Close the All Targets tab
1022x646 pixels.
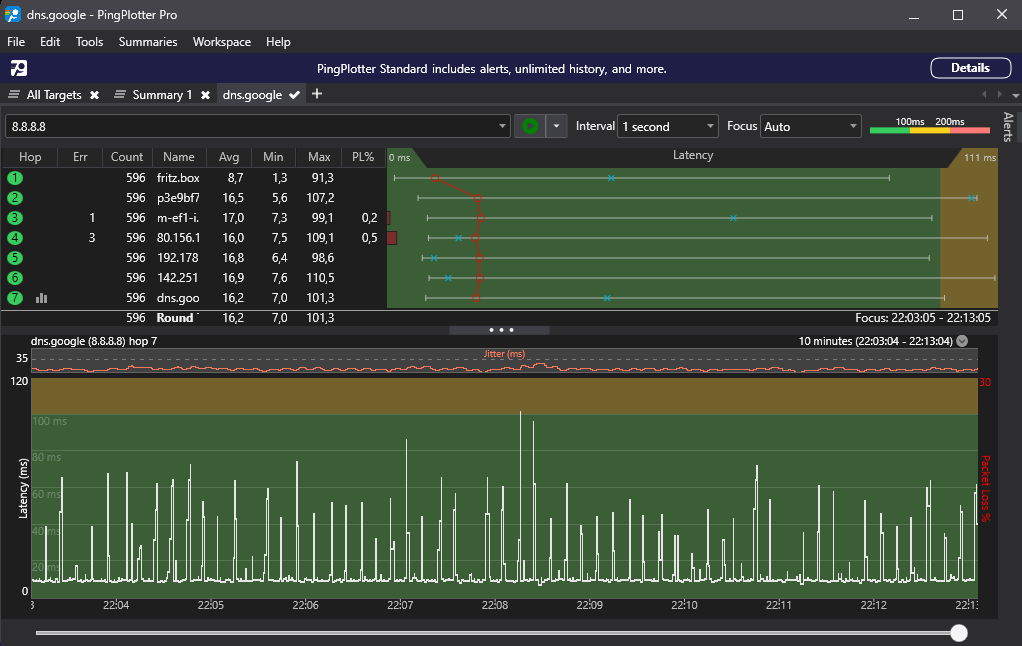pyautogui.click(x=95, y=95)
